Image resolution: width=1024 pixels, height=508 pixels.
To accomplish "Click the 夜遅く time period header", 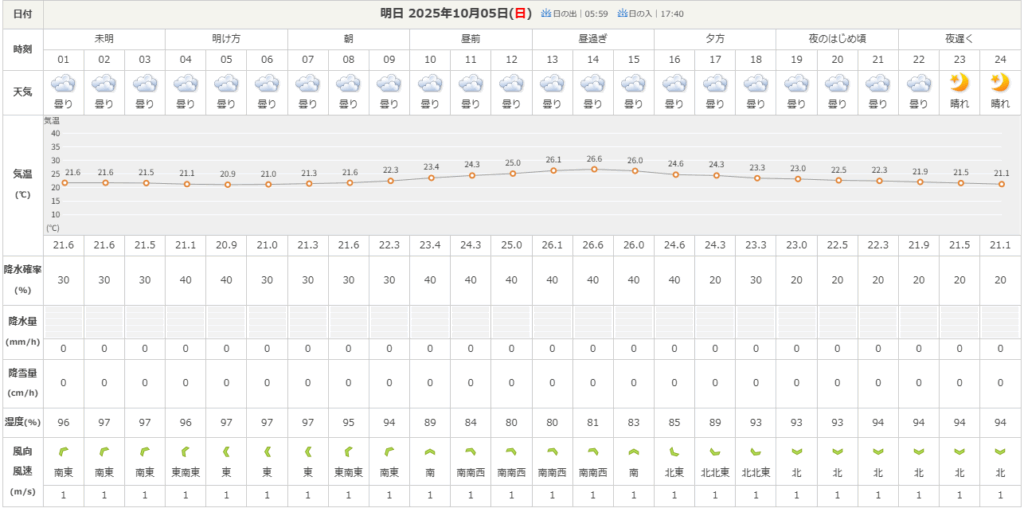I will pyautogui.click(x=960, y=38).
